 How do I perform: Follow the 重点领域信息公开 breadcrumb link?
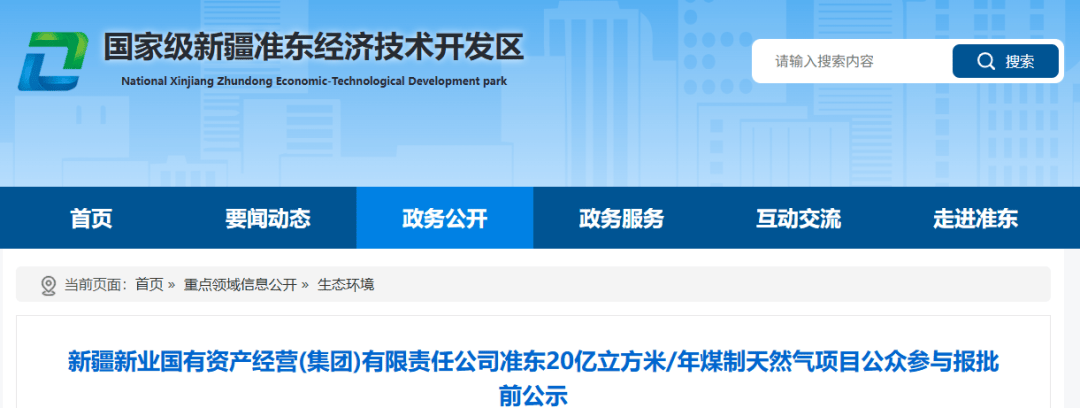click(x=240, y=285)
